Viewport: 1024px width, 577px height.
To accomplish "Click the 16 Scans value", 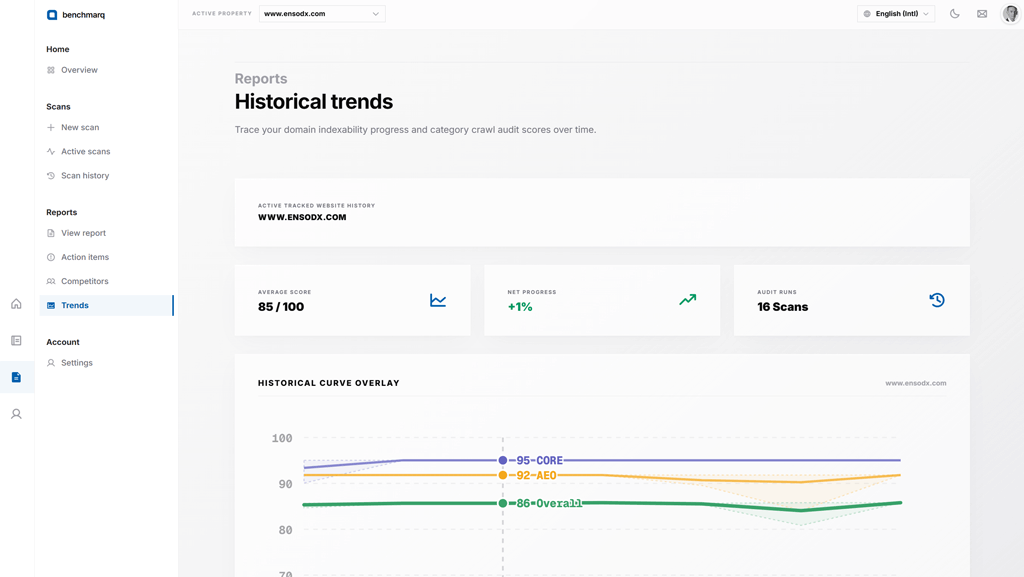I will [782, 307].
